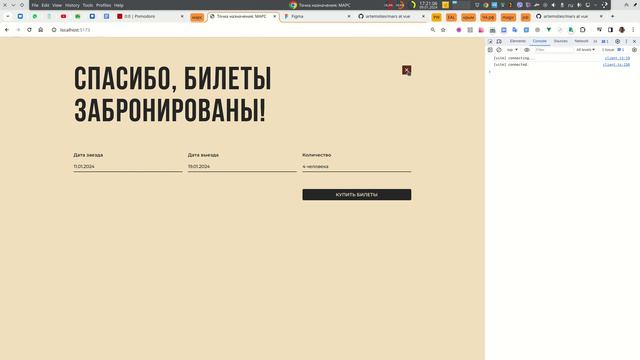The height and width of the screenshot is (360, 640).
Task: Open the Extensions puzzle icon
Action: click(x=582, y=30)
